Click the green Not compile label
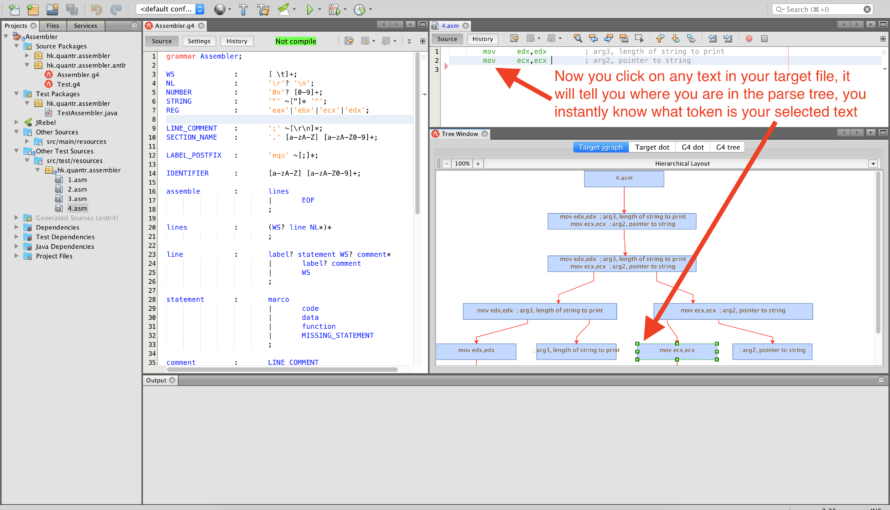 tap(296, 41)
